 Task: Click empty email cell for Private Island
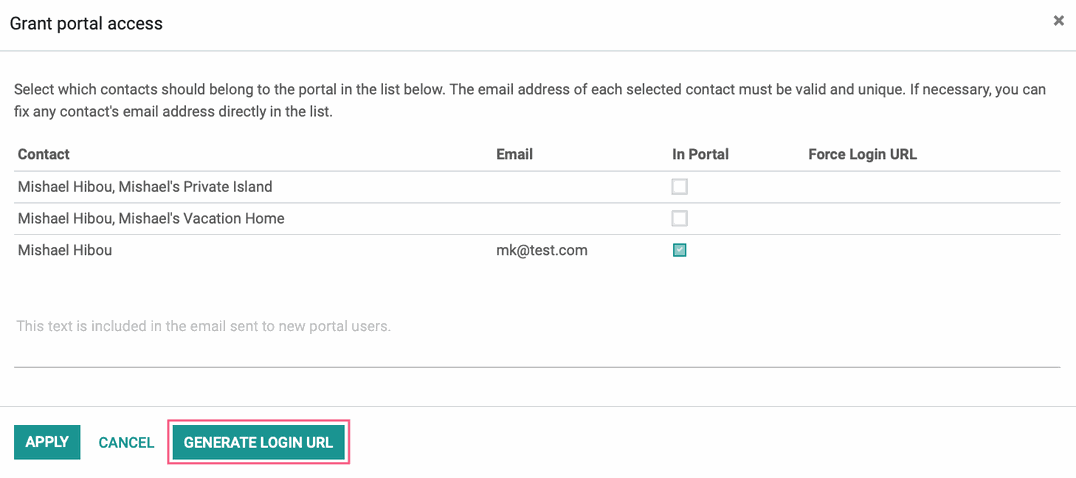point(578,187)
